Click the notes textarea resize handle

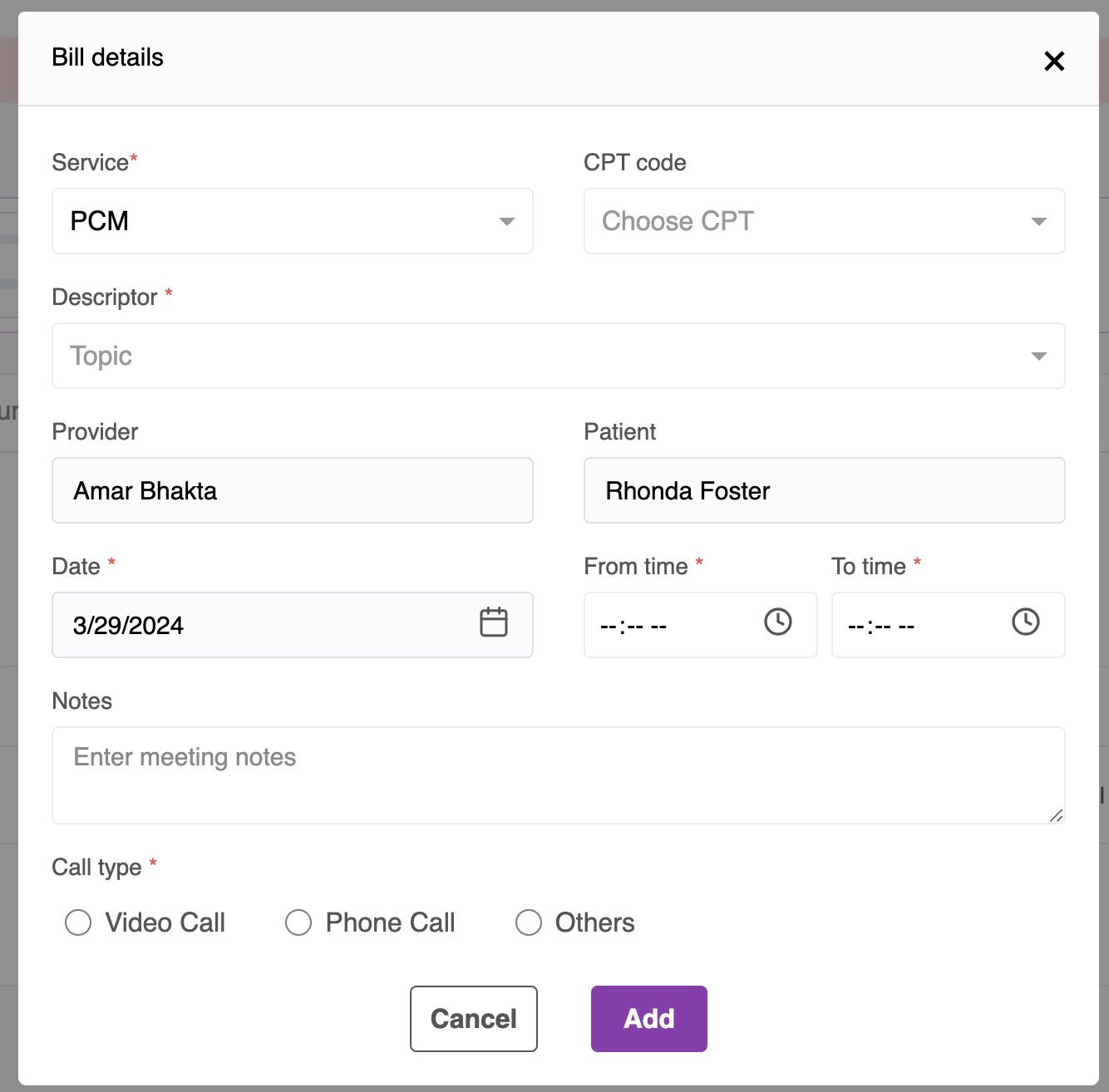point(1056,815)
